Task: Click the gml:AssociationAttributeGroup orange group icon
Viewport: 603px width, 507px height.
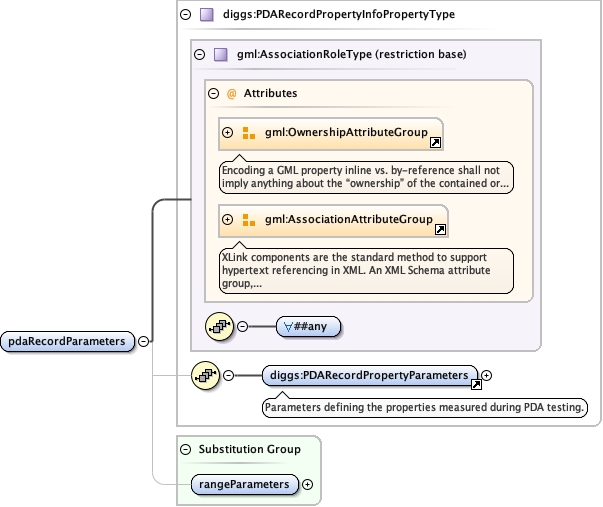Action: point(249,220)
